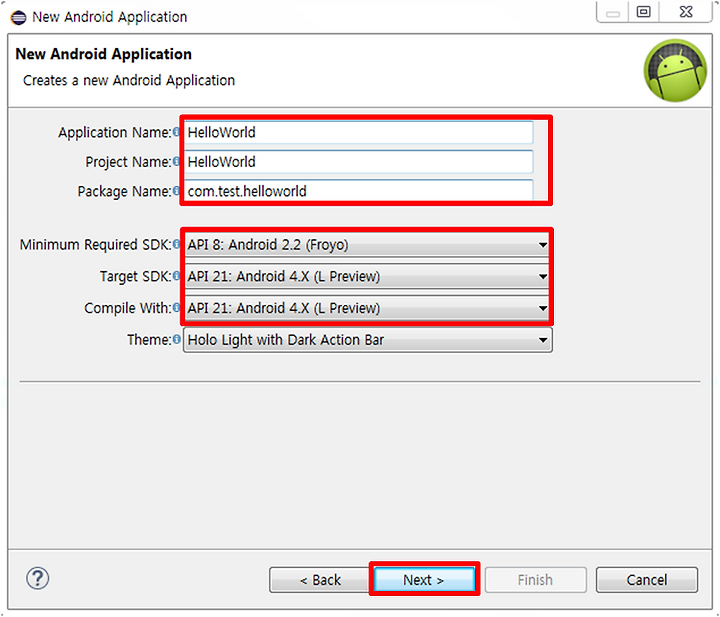Click the info icon beside Minimum Required SDK
Screen dimensions: 720x617
pyautogui.click(x=176, y=244)
